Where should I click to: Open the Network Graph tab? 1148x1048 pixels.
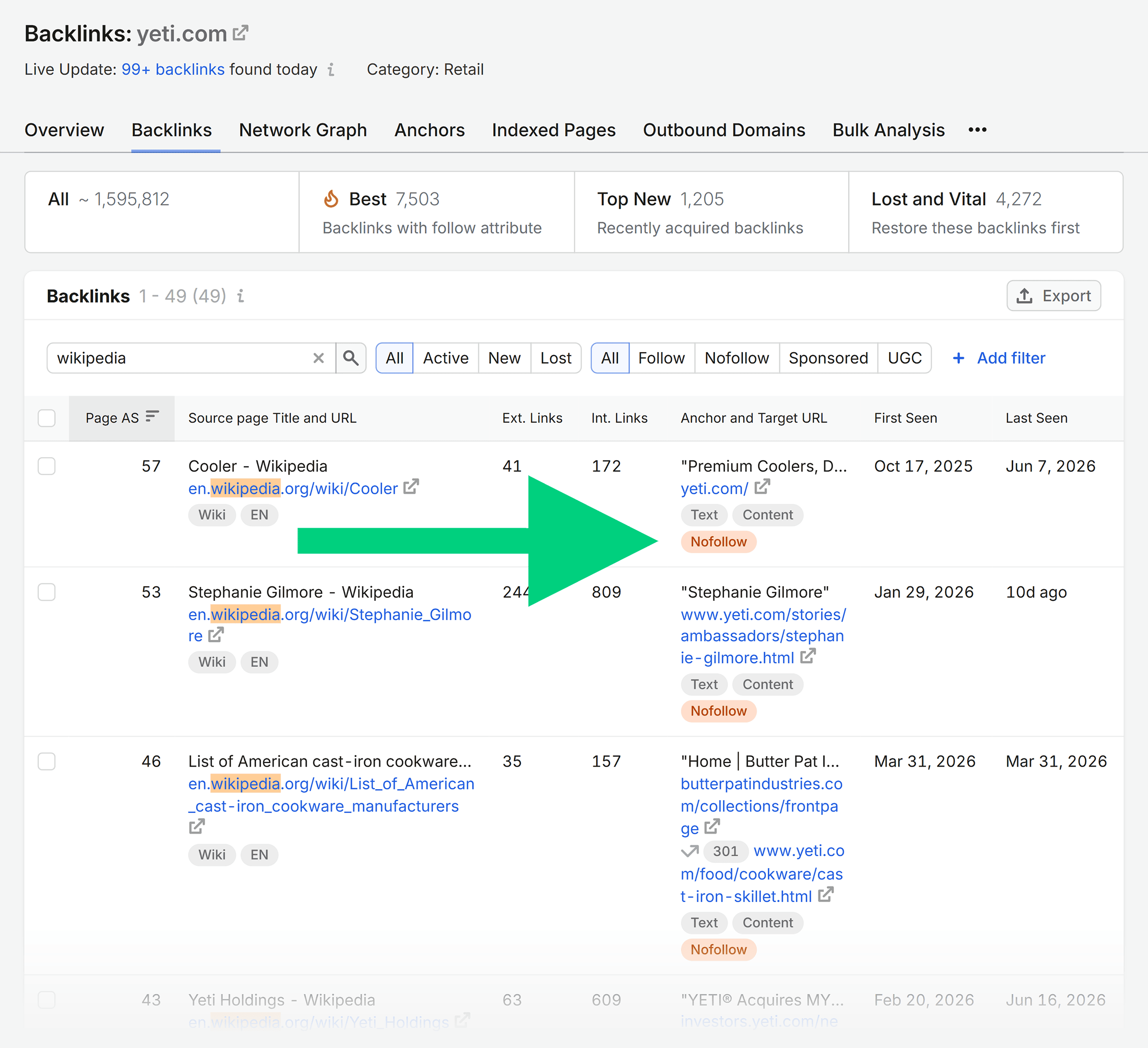coord(303,130)
